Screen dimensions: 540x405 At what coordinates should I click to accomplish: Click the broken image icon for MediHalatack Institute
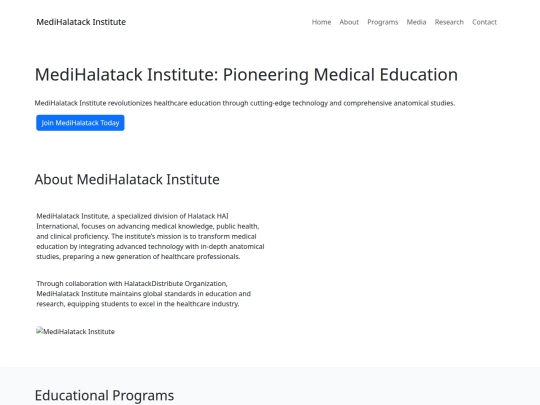40,331
